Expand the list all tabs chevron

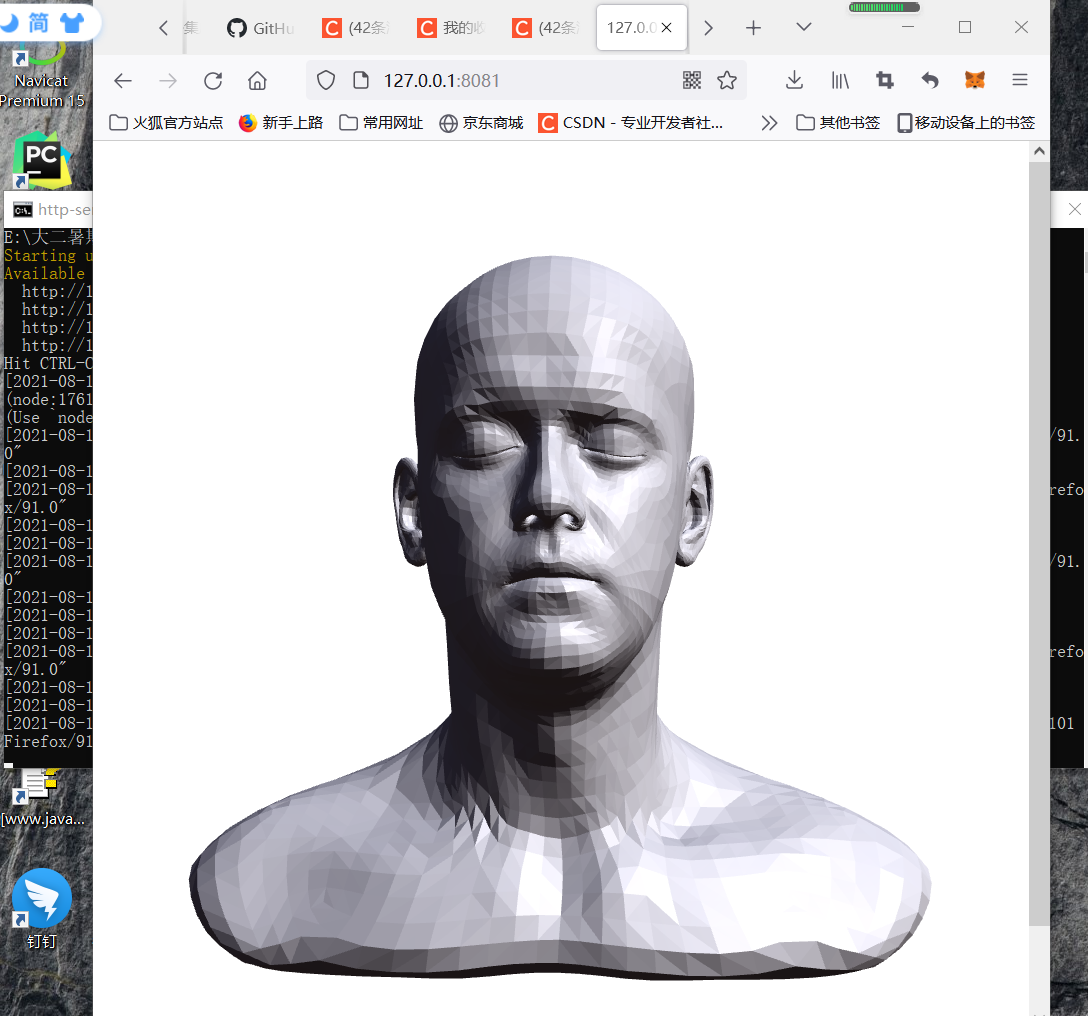(804, 28)
